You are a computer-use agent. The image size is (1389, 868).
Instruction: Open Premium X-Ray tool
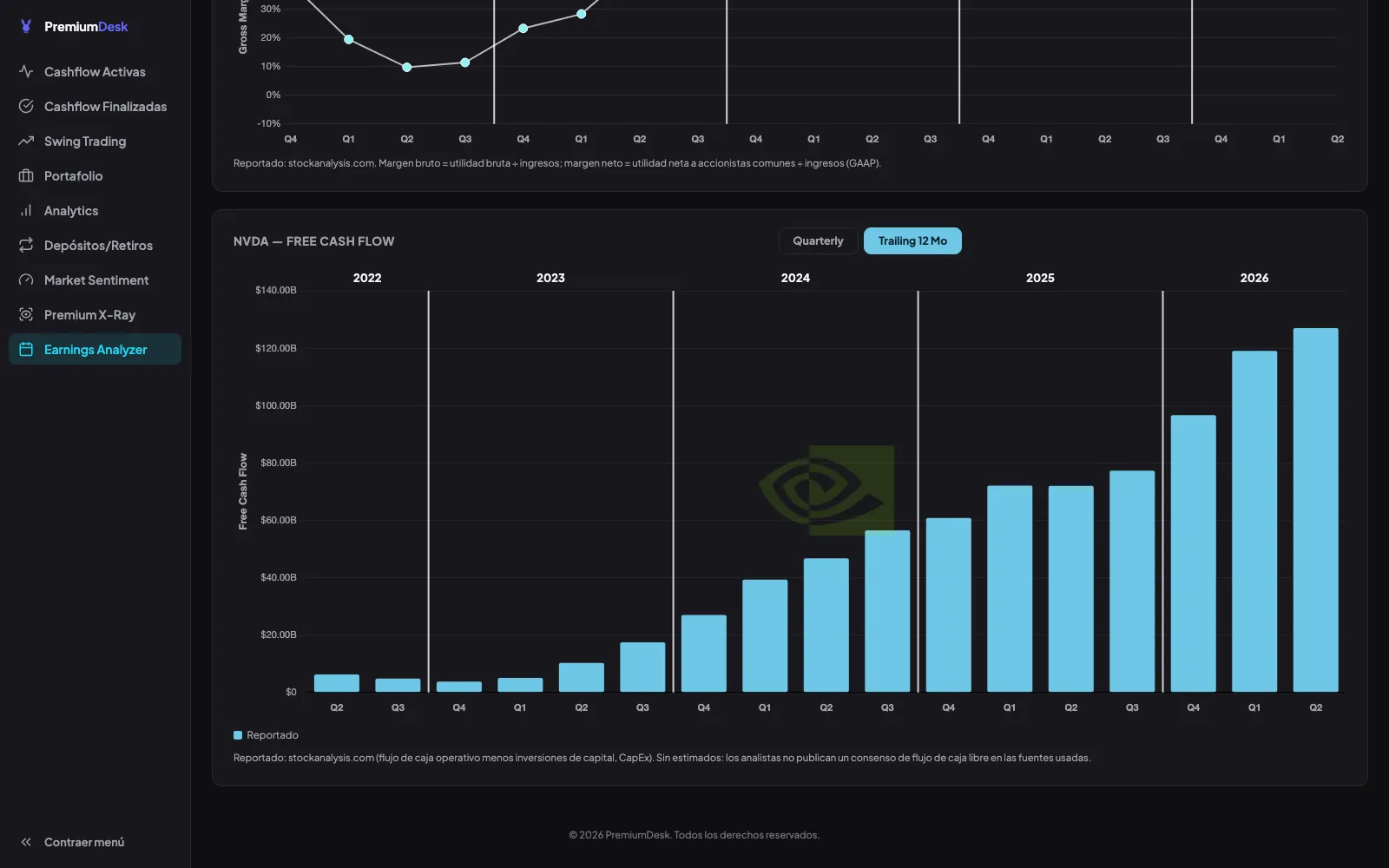(95, 314)
